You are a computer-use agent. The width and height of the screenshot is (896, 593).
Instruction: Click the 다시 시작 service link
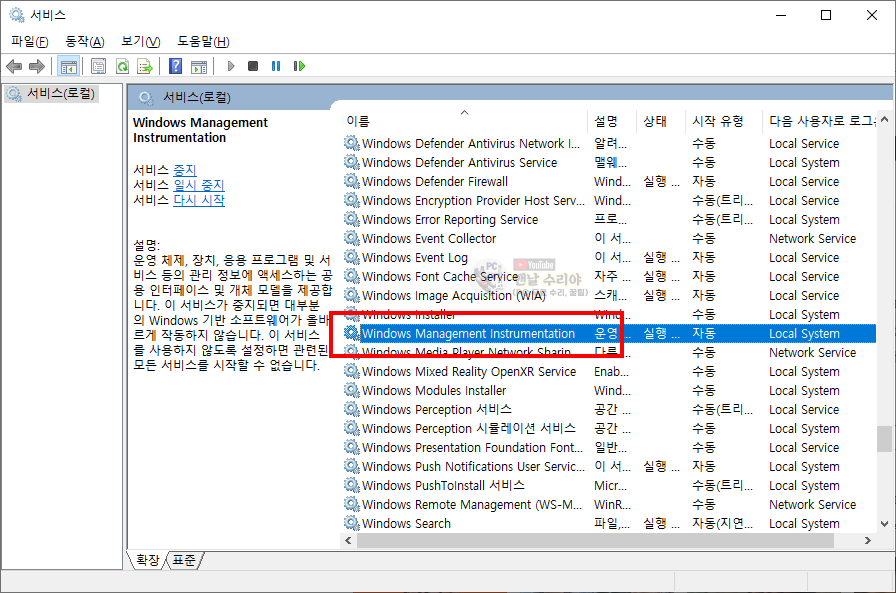pos(199,200)
